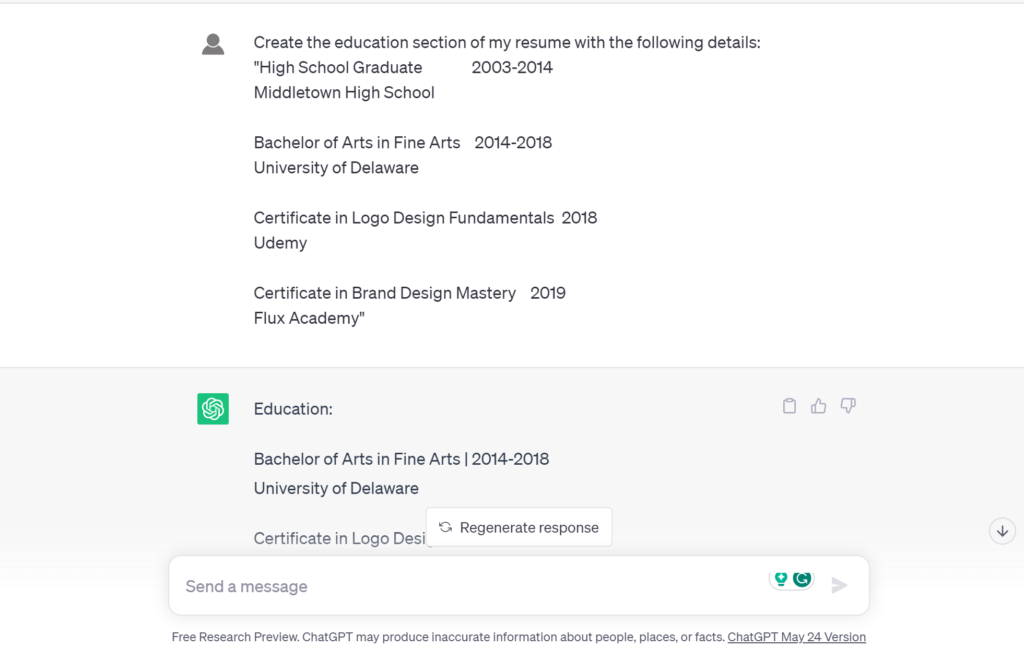Select the text 'Flux Academy'
Image resolution: width=1024 pixels, height=659 pixels.
tap(307, 318)
